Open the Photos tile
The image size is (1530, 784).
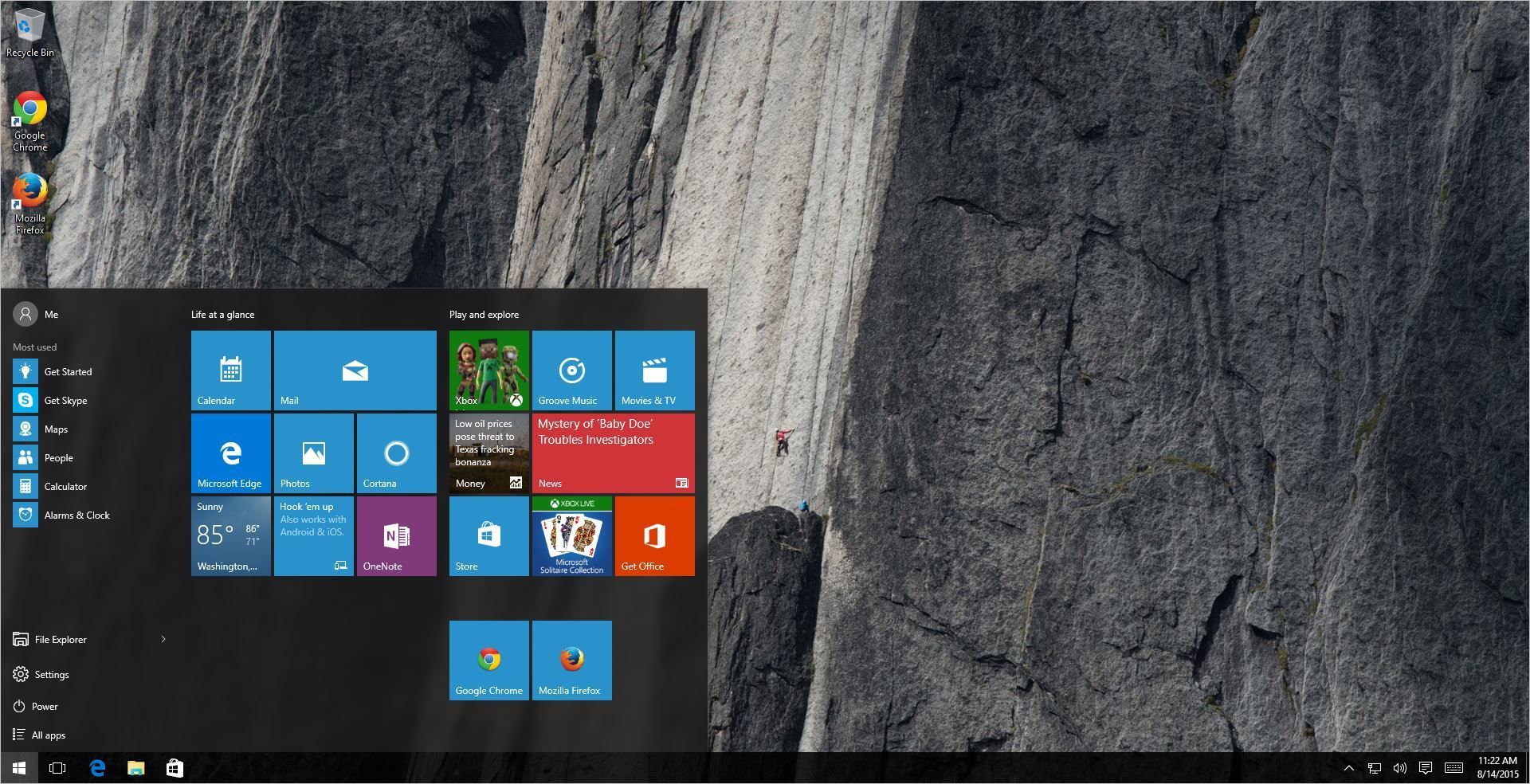(x=313, y=453)
